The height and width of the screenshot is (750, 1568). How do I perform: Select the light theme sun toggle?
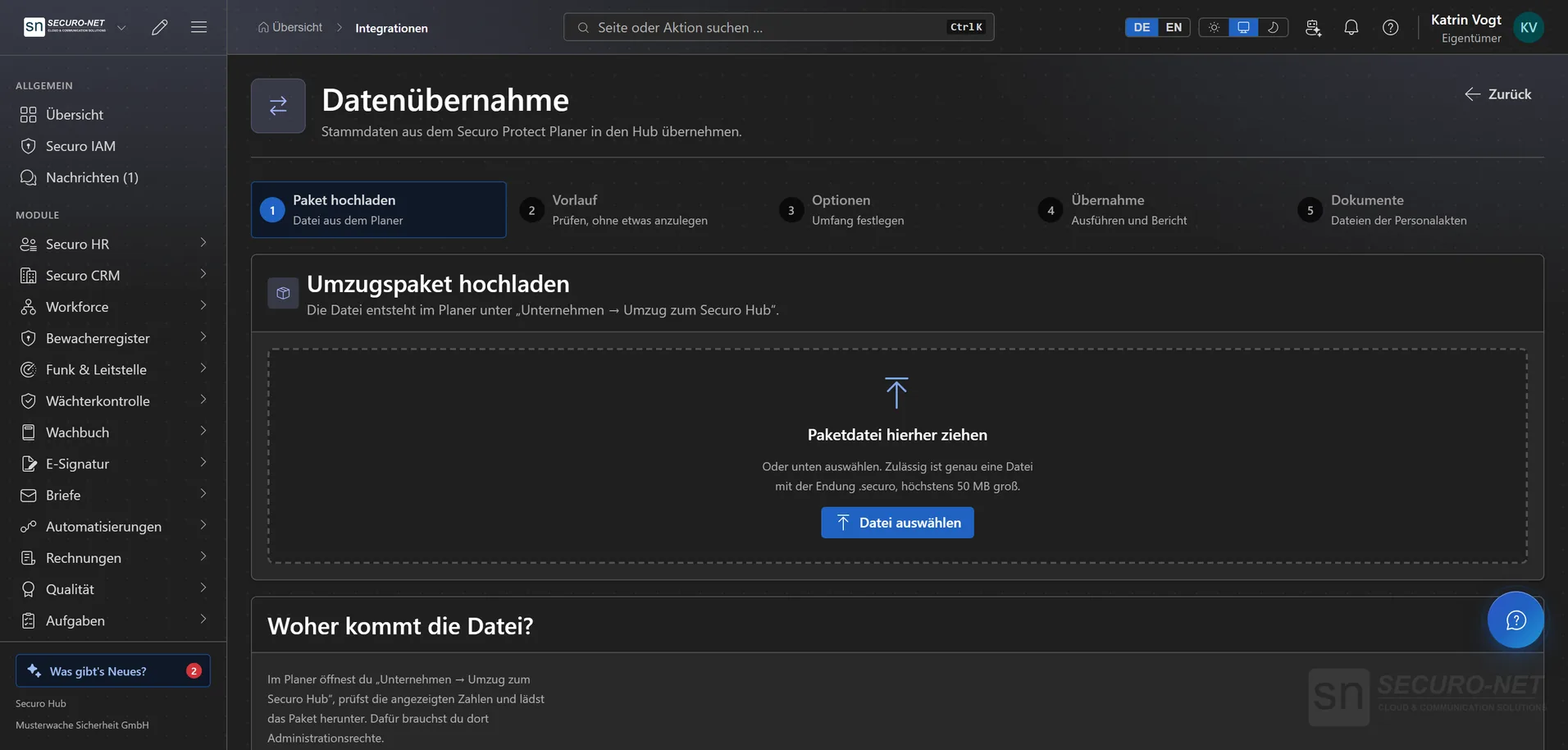(1214, 27)
